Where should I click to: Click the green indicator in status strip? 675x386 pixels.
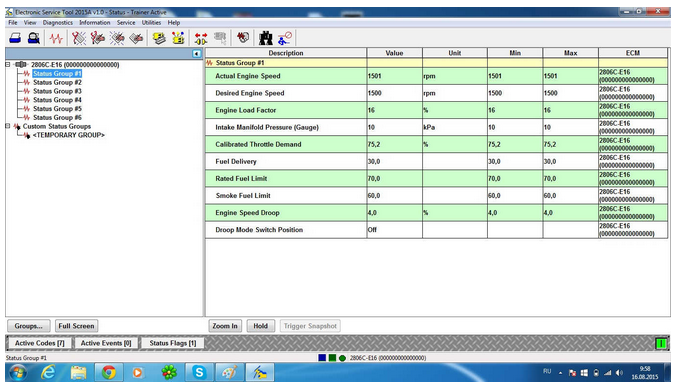(x=661, y=343)
